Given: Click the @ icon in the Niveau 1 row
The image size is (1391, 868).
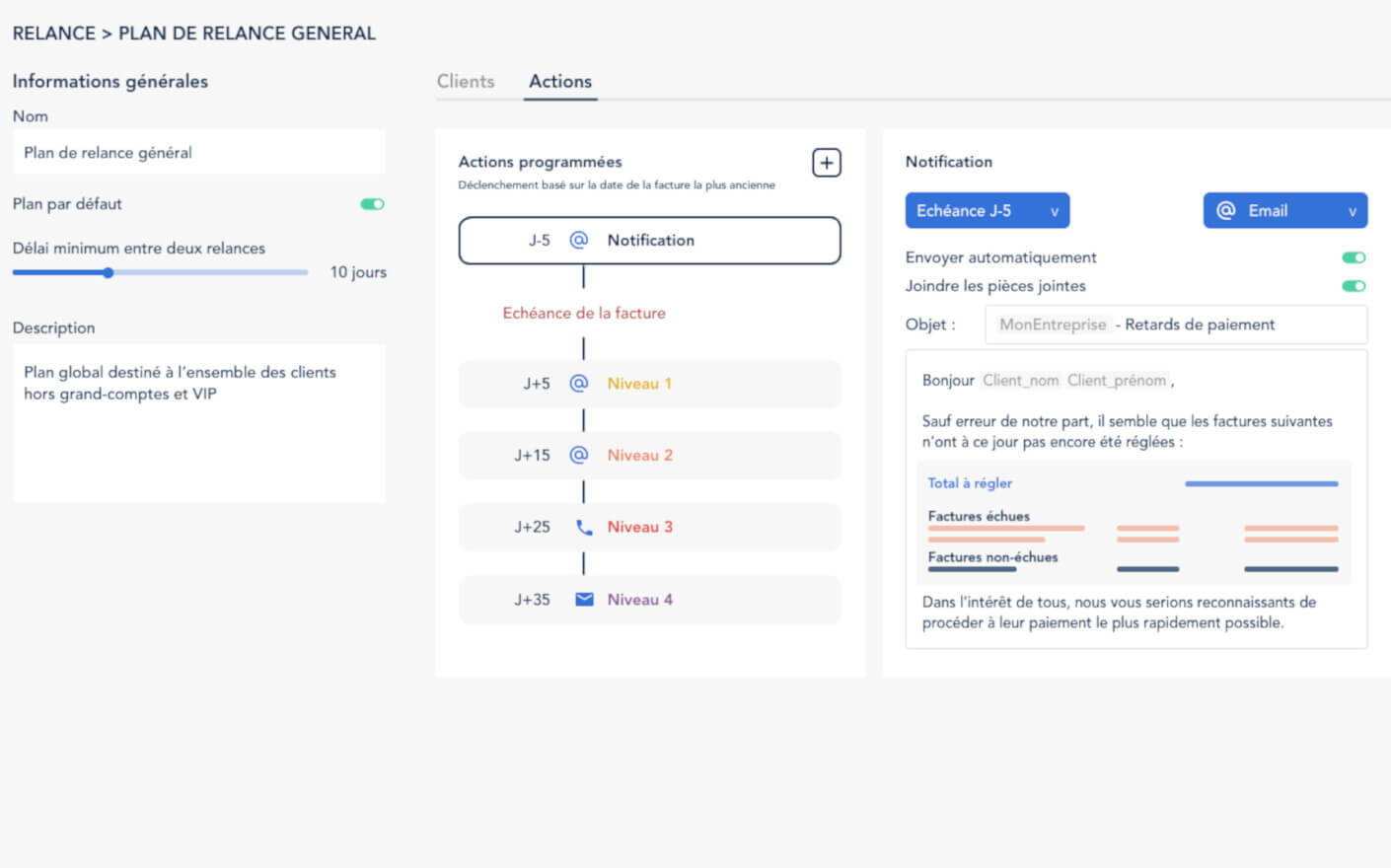Looking at the screenshot, I should pyautogui.click(x=579, y=383).
